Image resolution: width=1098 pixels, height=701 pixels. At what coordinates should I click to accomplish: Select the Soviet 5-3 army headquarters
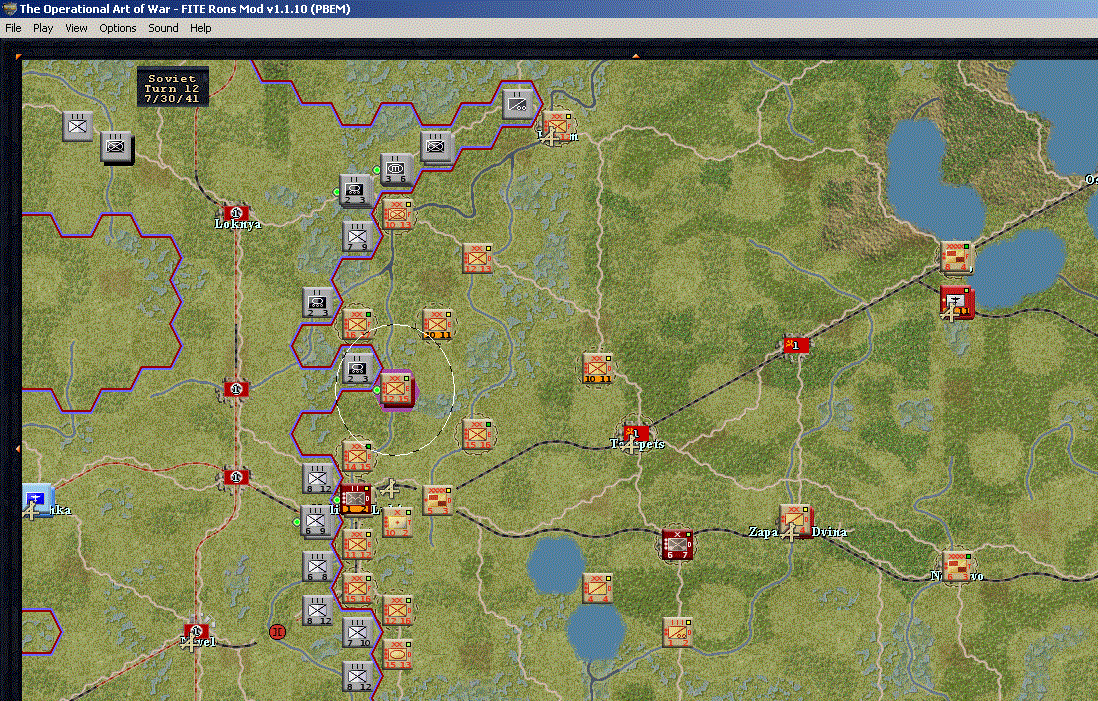click(x=437, y=500)
